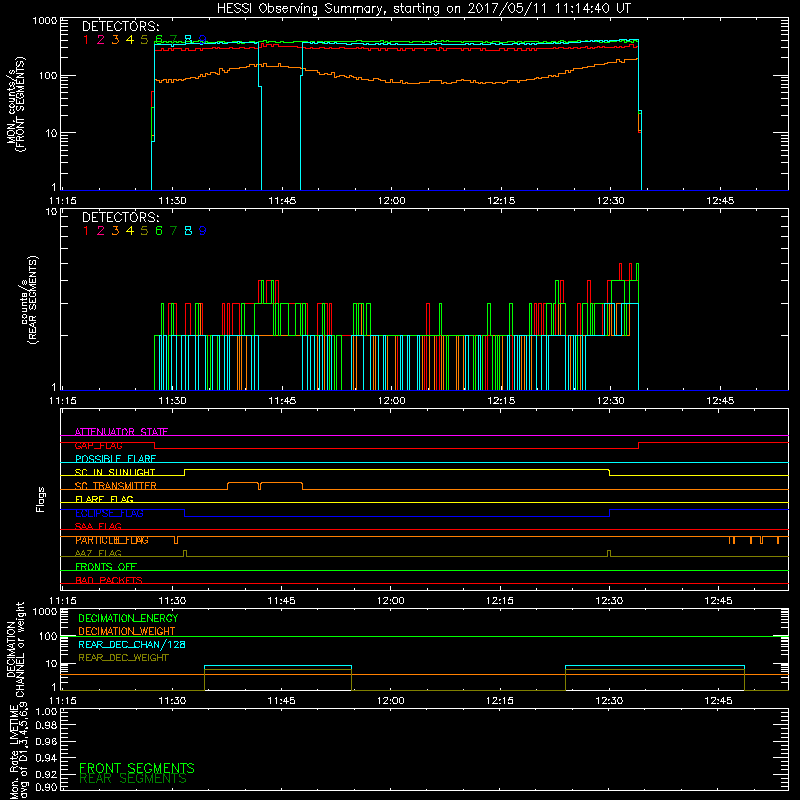Click the 12:30 tick label under the Flags plot
800x800 pixels.
(609, 601)
